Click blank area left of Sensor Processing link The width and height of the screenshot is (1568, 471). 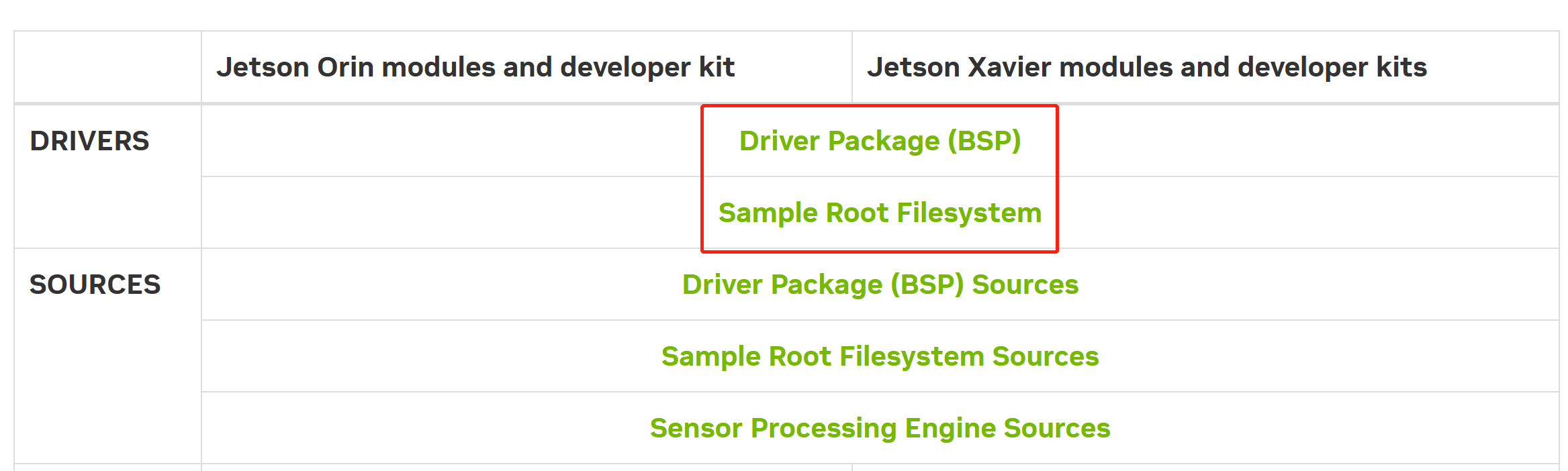pos(426,428)
